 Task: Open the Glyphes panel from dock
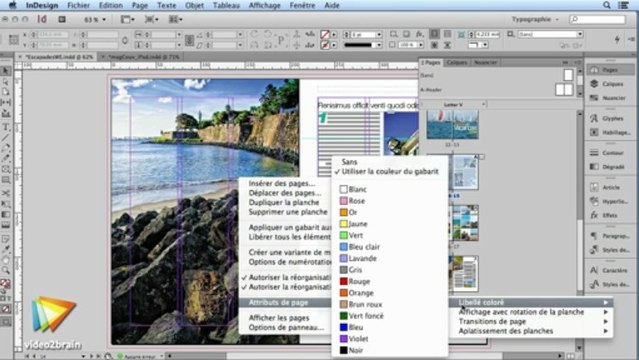[610, 118]
